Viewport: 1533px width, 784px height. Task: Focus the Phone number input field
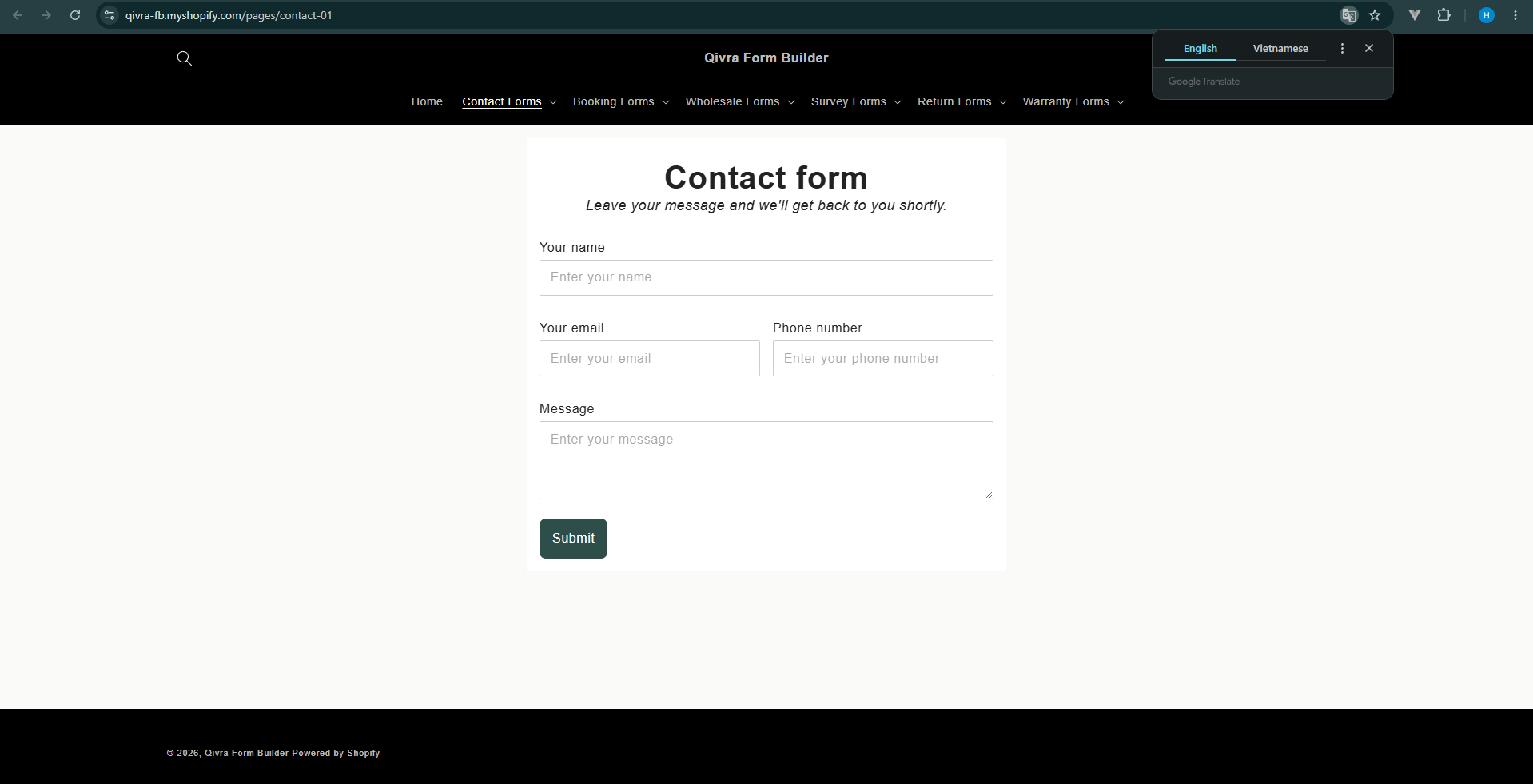pos(882,358)
